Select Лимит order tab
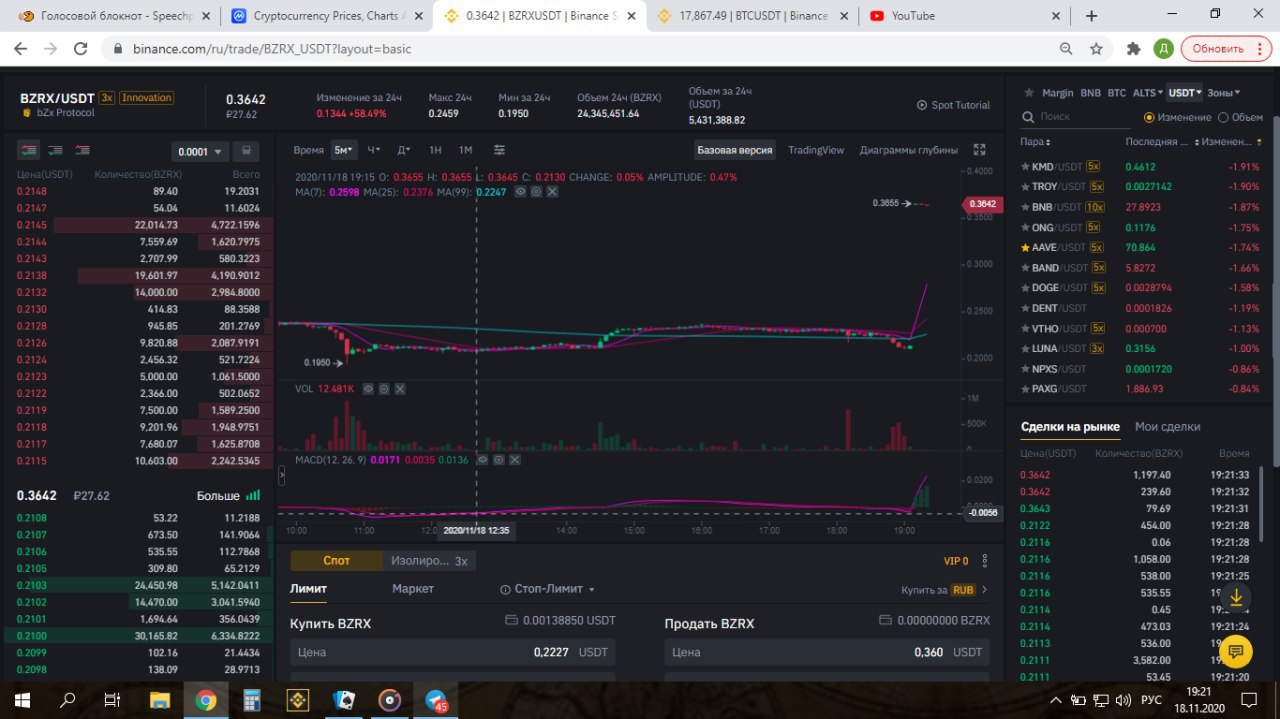 click(308, 589)
